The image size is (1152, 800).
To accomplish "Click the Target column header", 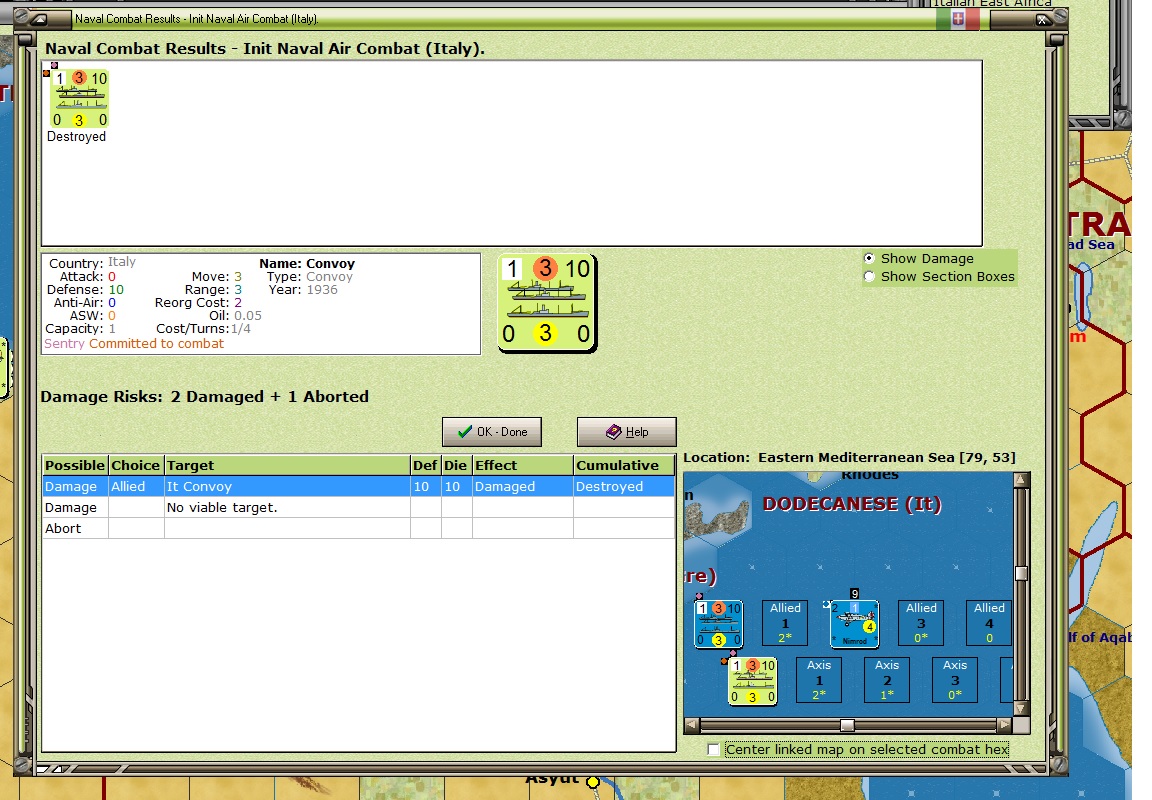I will click(x=287, y=465).
